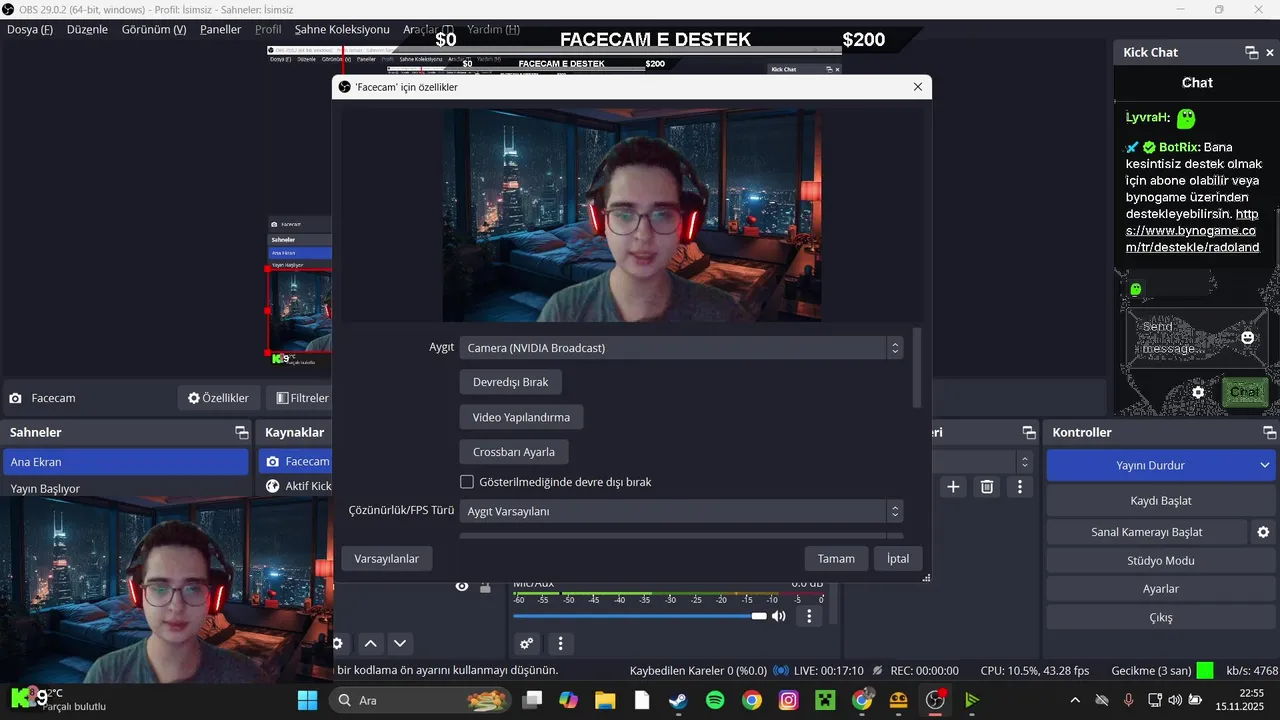Viewport: 1280px width, 720px height.
Task: Open emoji picker in Kick chat
Action: 1248,338
